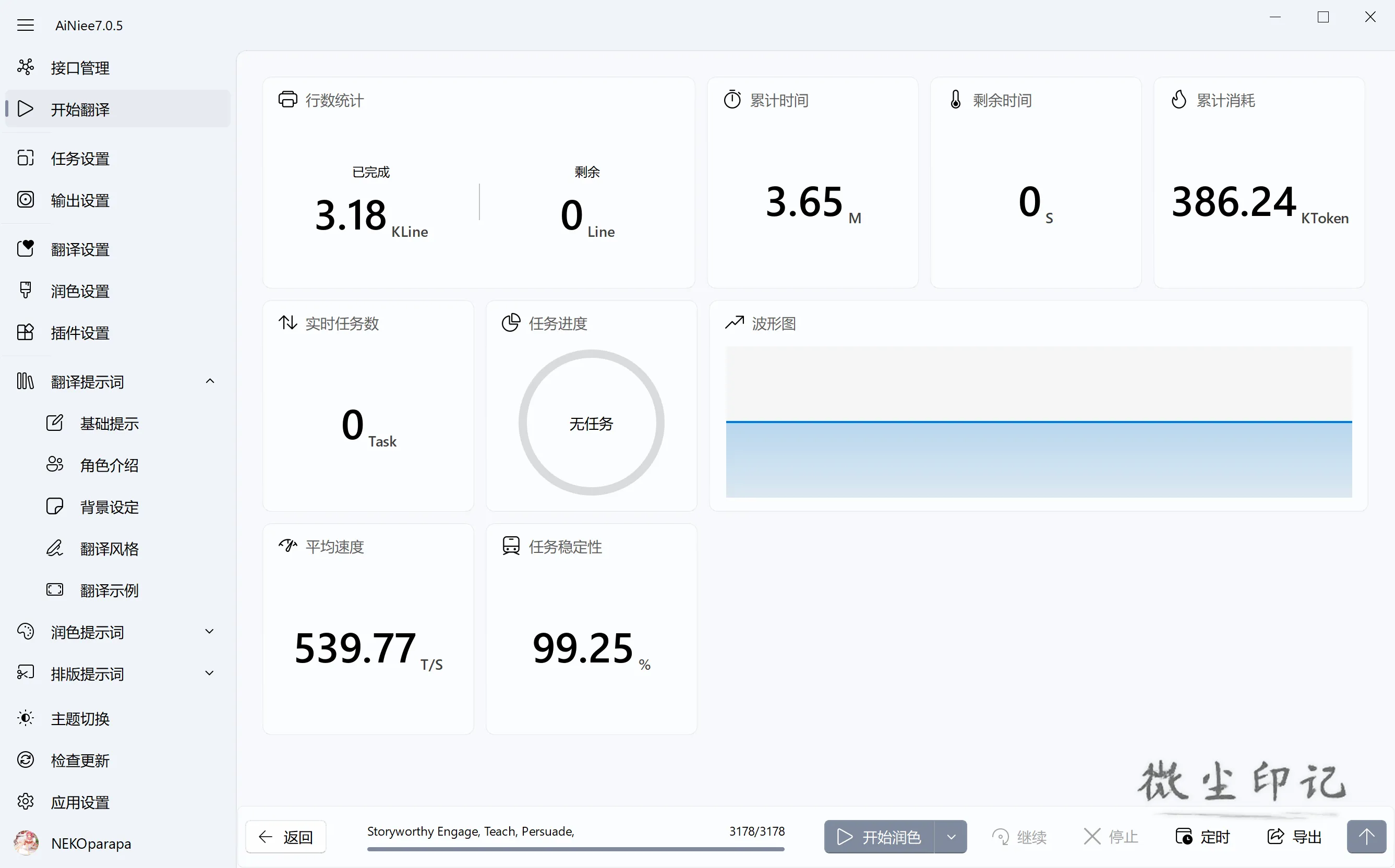Click the 386.24 KToken value

tap(1259, 202)
